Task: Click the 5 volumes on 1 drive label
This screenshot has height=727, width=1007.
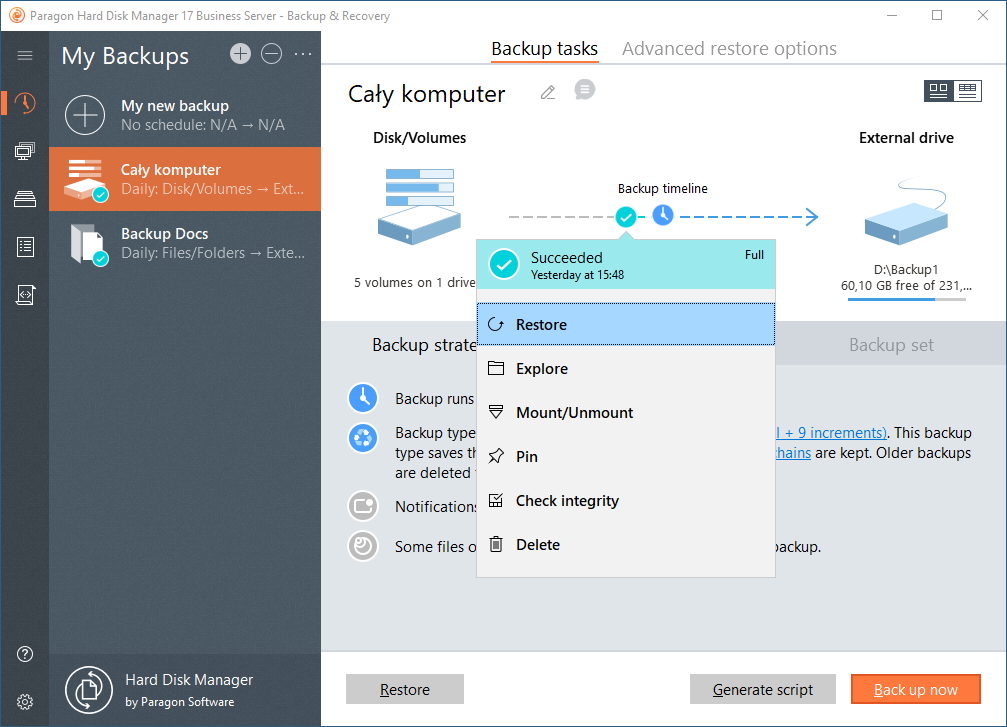Action: click(415, 283)
